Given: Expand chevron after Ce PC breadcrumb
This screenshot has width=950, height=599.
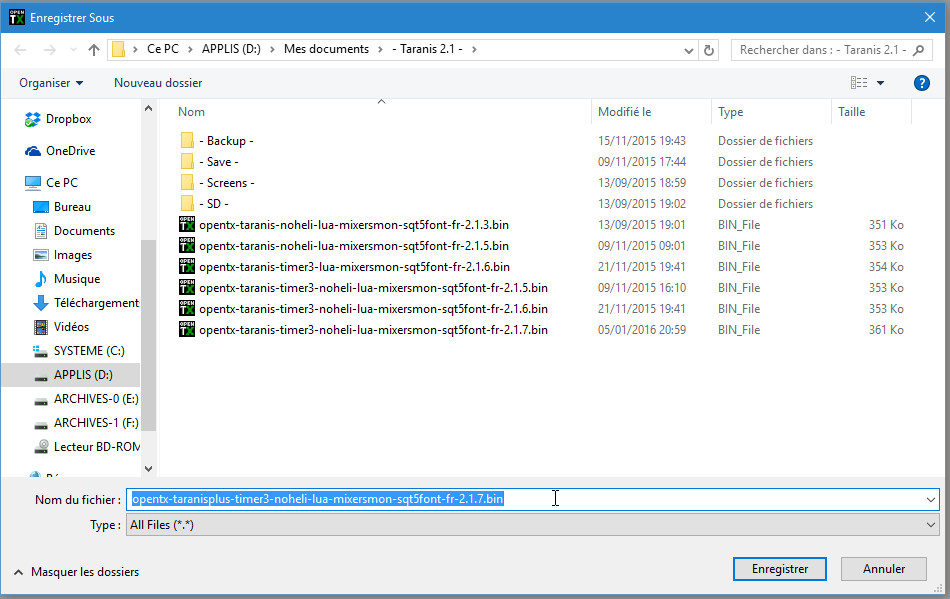Looking at the screenshot, I should coord(190,50).
